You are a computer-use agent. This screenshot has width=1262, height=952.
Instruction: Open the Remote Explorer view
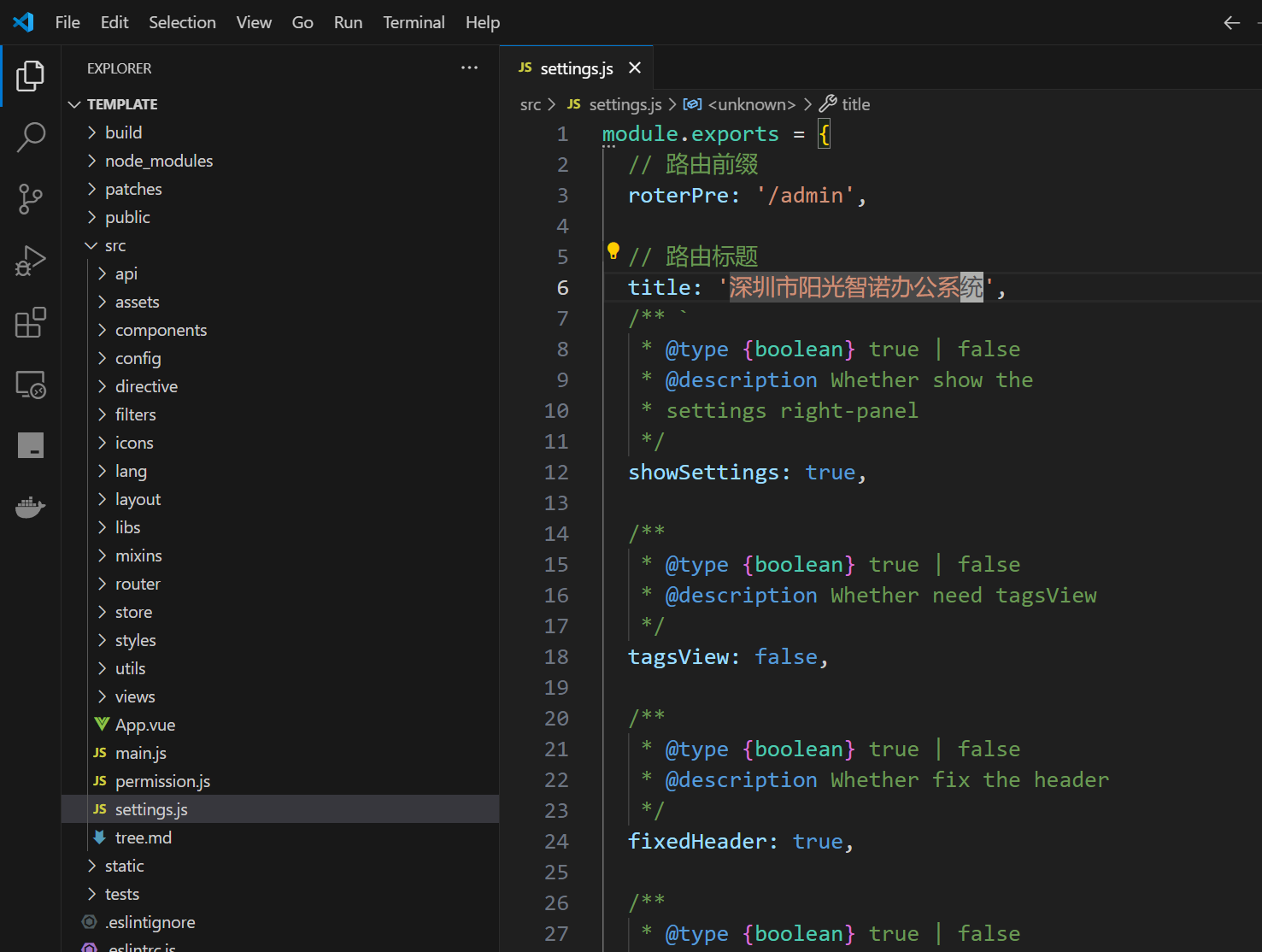tap(31, 385)
